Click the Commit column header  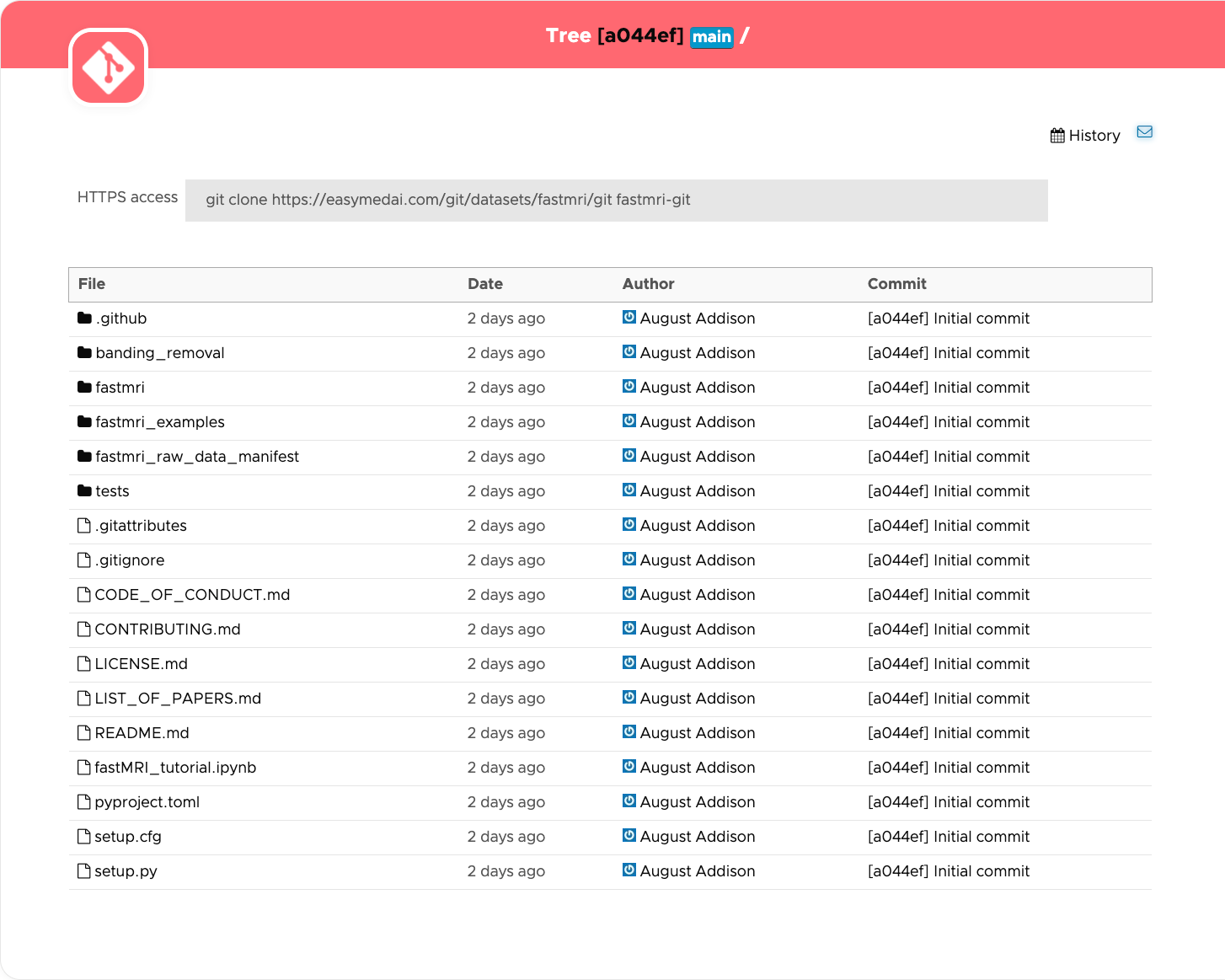pos(897,284)
